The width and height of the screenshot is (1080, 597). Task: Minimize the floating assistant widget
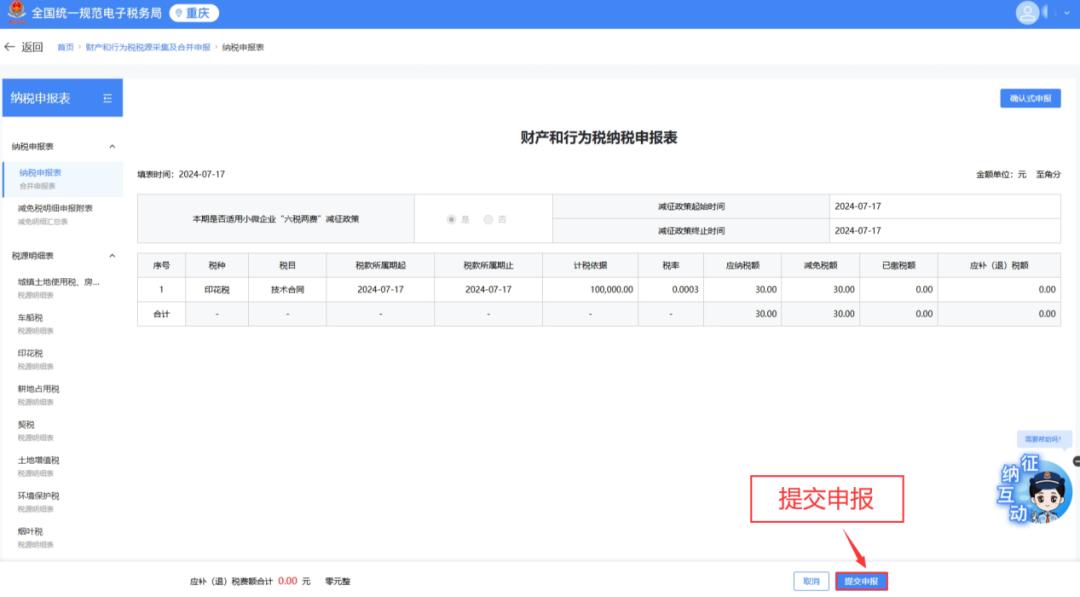tap(1076, 461)
